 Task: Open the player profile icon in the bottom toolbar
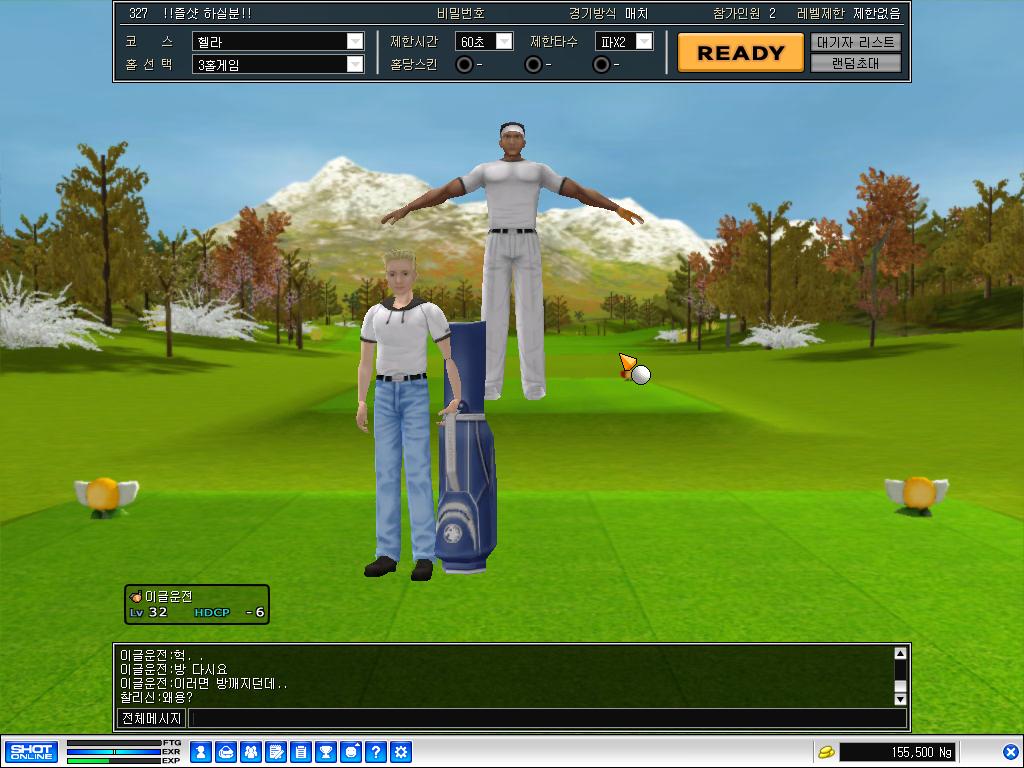[200, 752]
